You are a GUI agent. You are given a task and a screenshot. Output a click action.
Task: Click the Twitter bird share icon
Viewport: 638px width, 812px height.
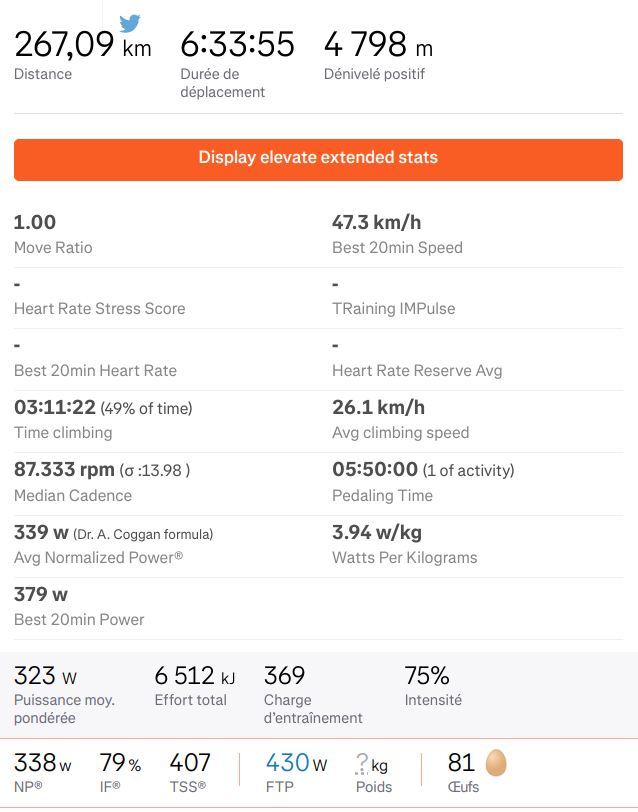130,23
